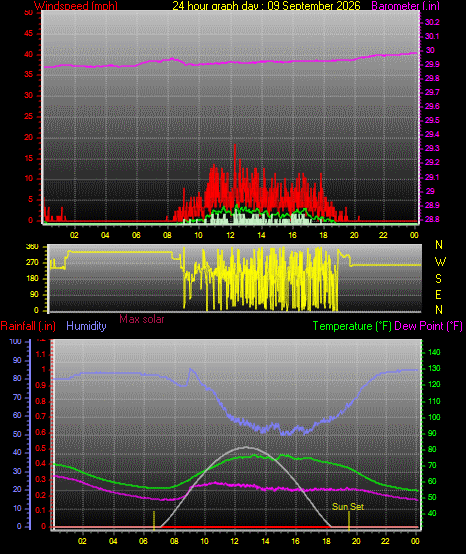Screen dimensions: 466x554
Task: Click the 40 temperature scale value
Action: [432, 513]
